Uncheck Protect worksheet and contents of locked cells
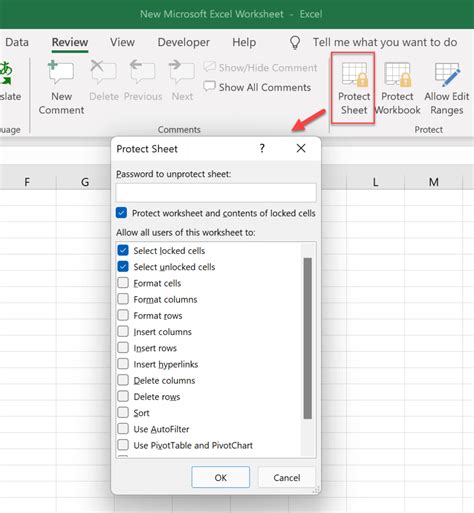This screenshot has height=513, width=474. (121, 213)
